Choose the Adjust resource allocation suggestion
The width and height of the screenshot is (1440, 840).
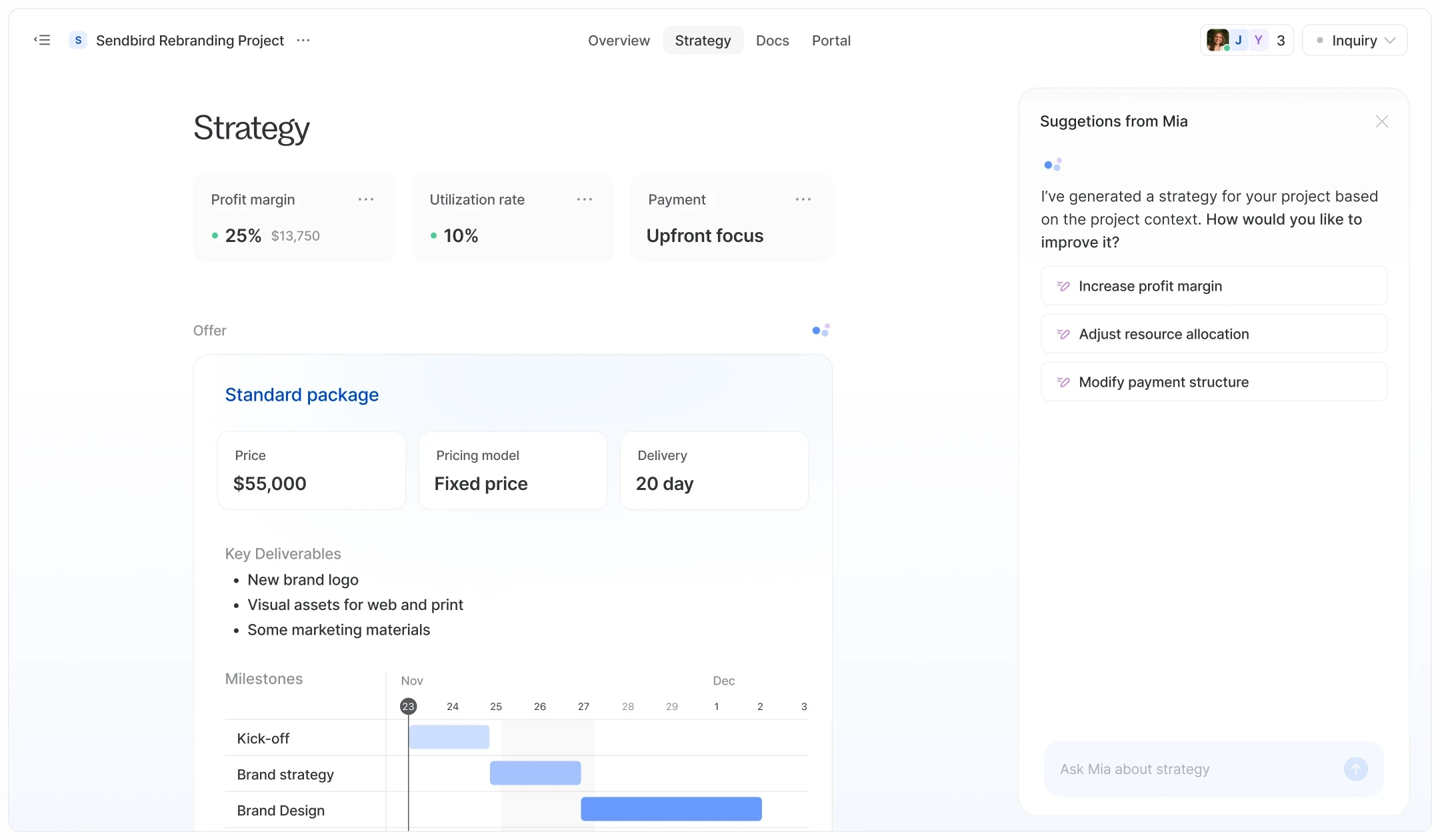[1213, 334]
